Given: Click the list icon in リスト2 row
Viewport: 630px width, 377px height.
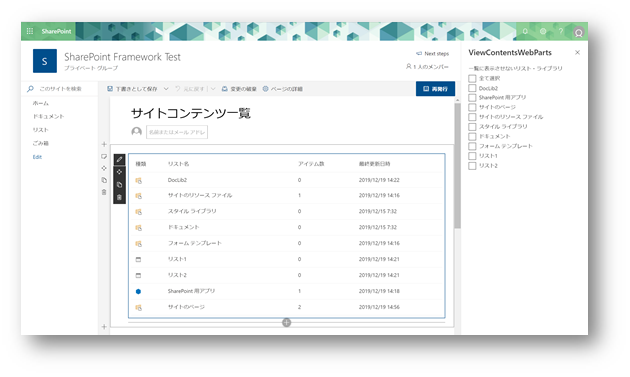Looking at the screenshot, I should pyautogui.click(x=139, y=275).
